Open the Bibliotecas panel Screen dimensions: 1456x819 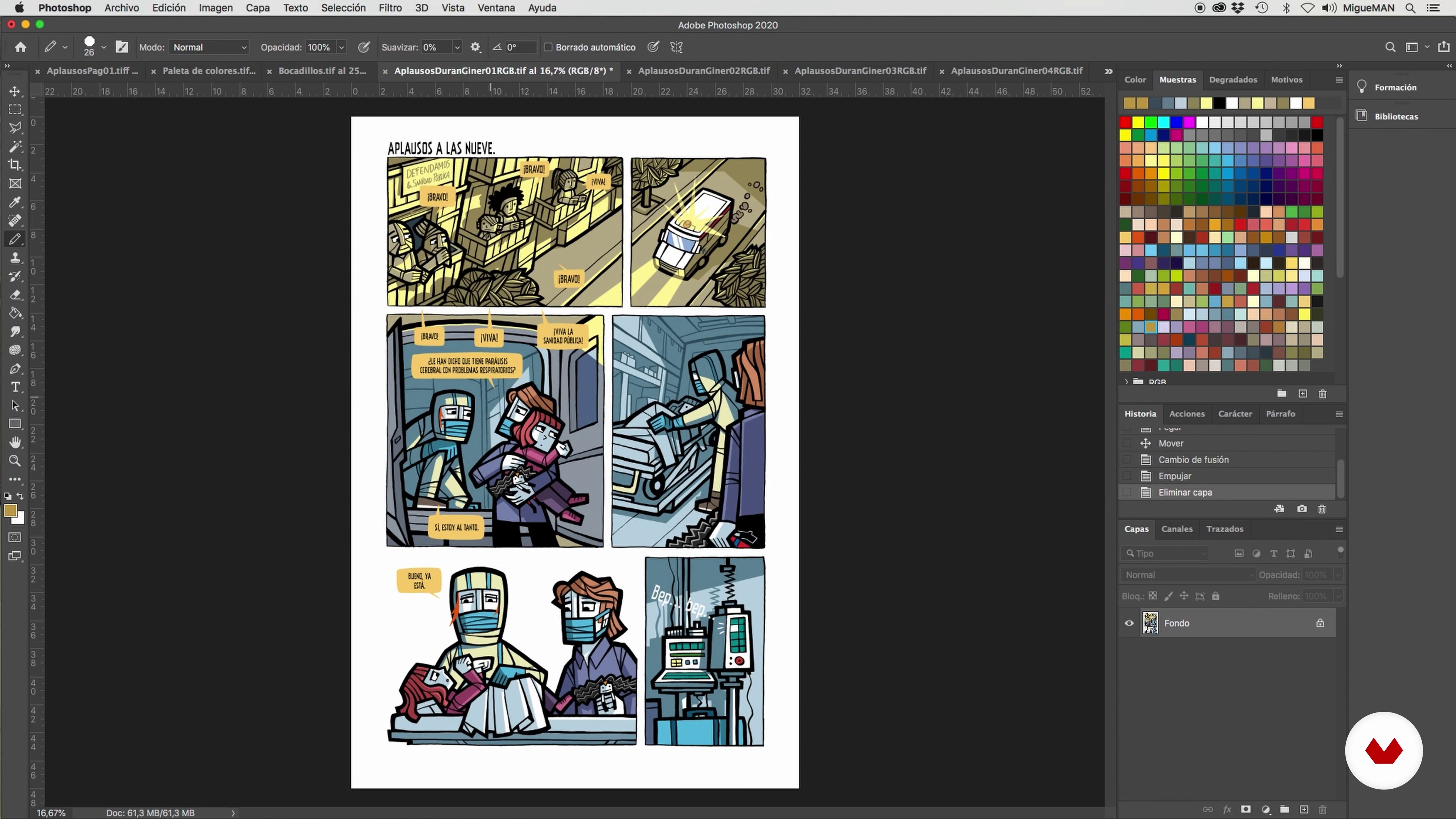coord(1395,116)
